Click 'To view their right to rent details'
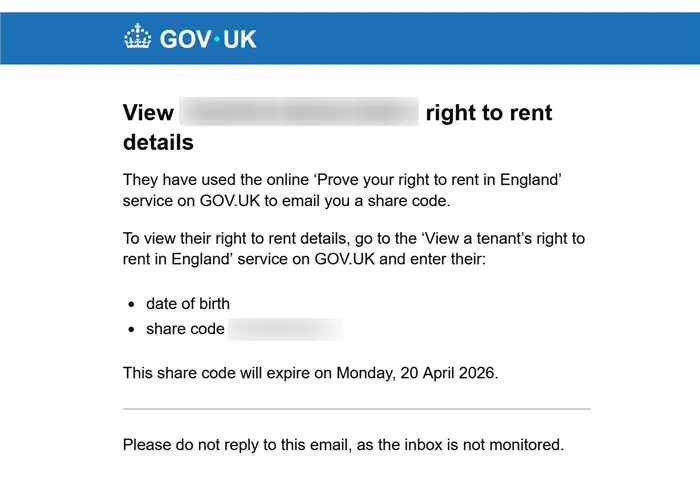This screenshot has height=477, width=700. (x=250, y=239)
